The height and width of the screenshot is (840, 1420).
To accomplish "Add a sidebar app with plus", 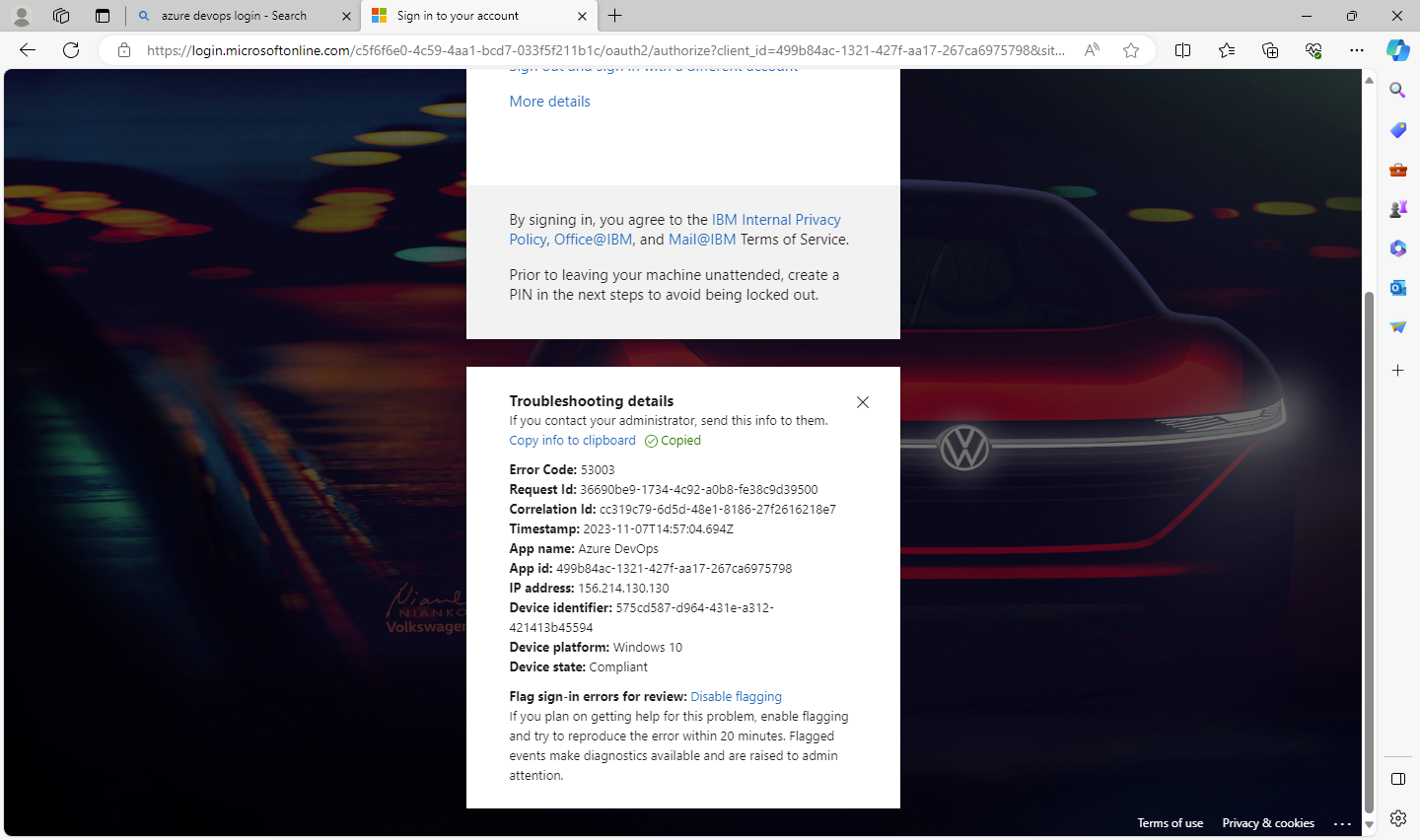I will pyautogui.click(x=1397, y=371).
